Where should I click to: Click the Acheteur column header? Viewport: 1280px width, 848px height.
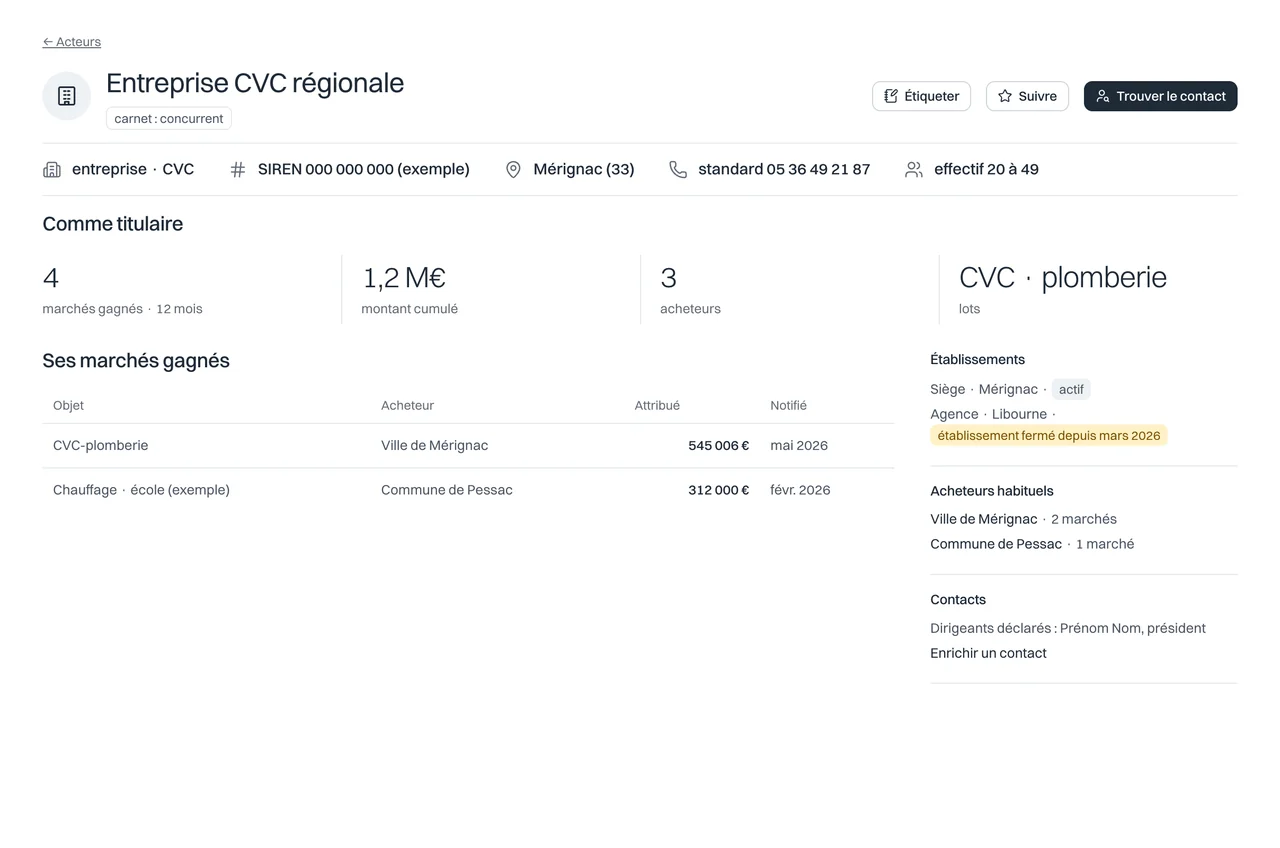coord(407,405)
